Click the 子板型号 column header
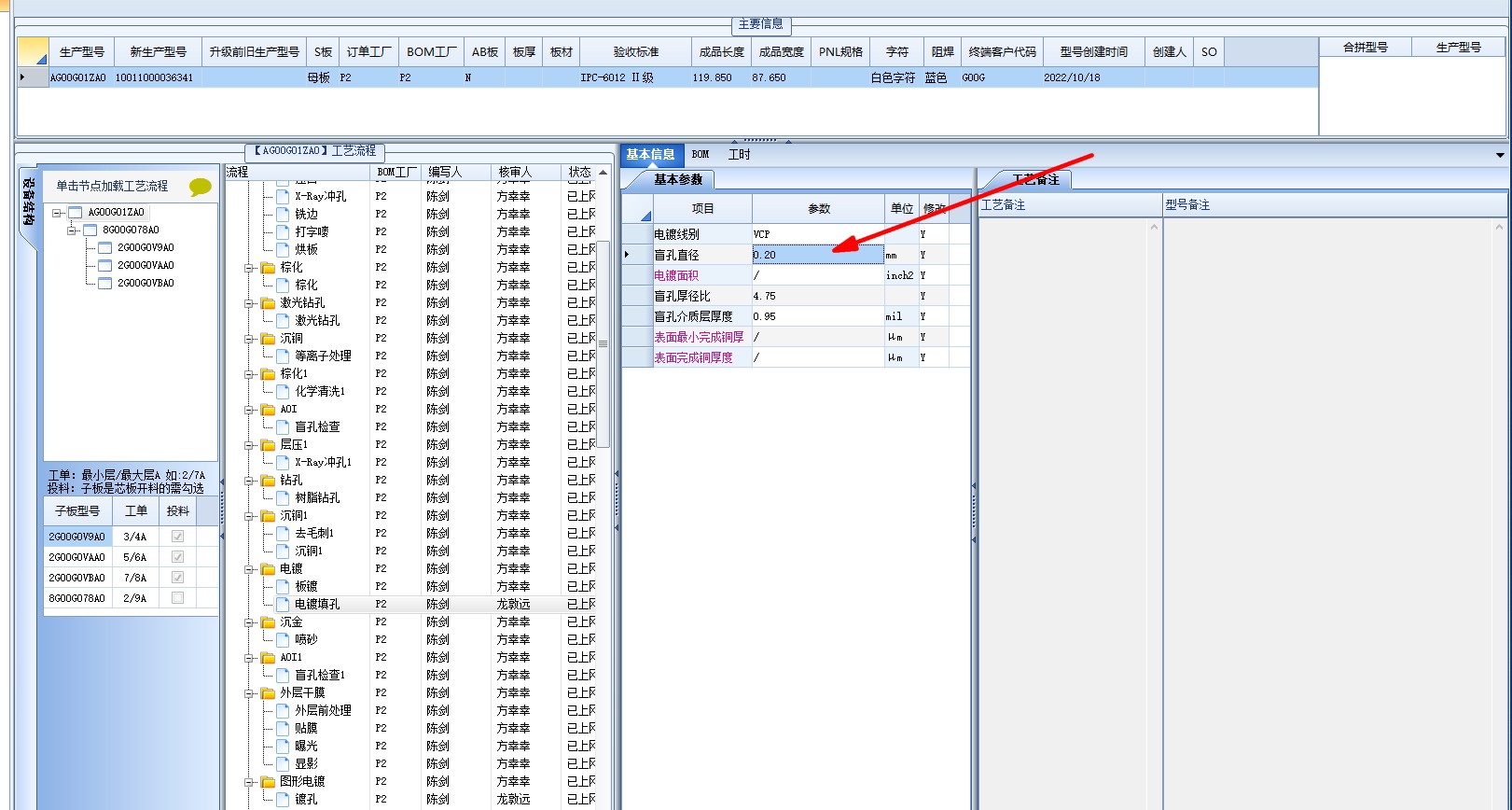This screenshot has width=1512, height=810. click(x=77, y=511)
